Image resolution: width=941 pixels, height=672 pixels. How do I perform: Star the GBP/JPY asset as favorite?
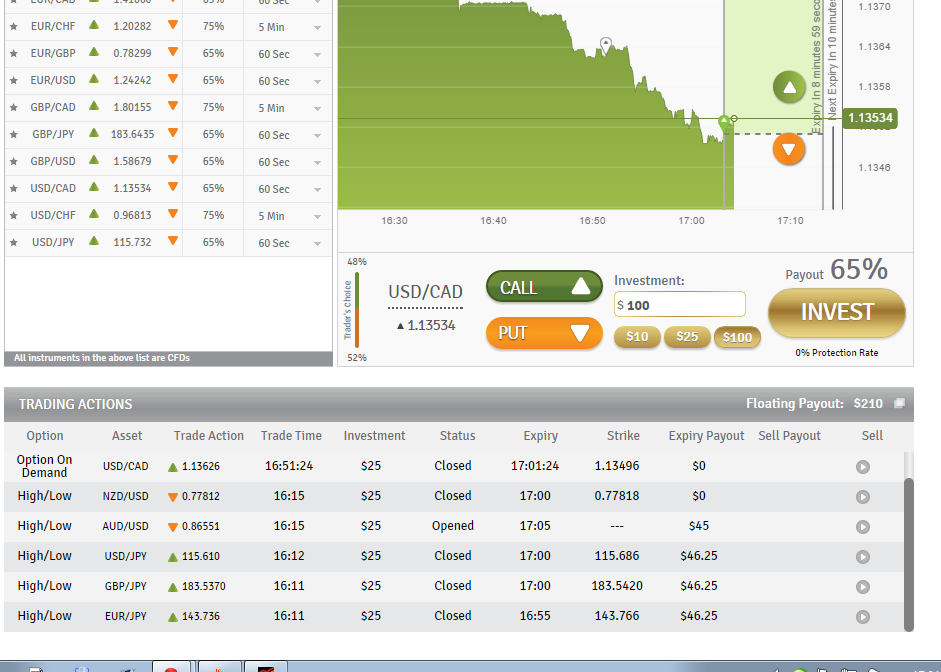click(x=14, y=134)
